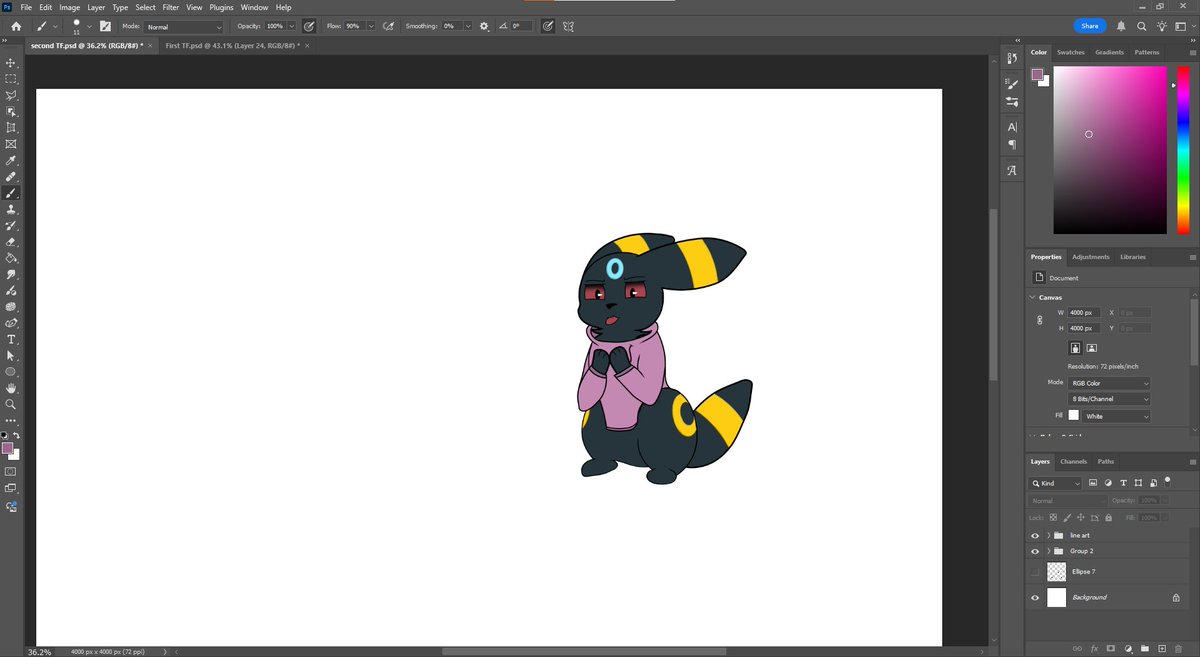
Task: Select the Eyedropper tool
Action: (x=11, y=160)
